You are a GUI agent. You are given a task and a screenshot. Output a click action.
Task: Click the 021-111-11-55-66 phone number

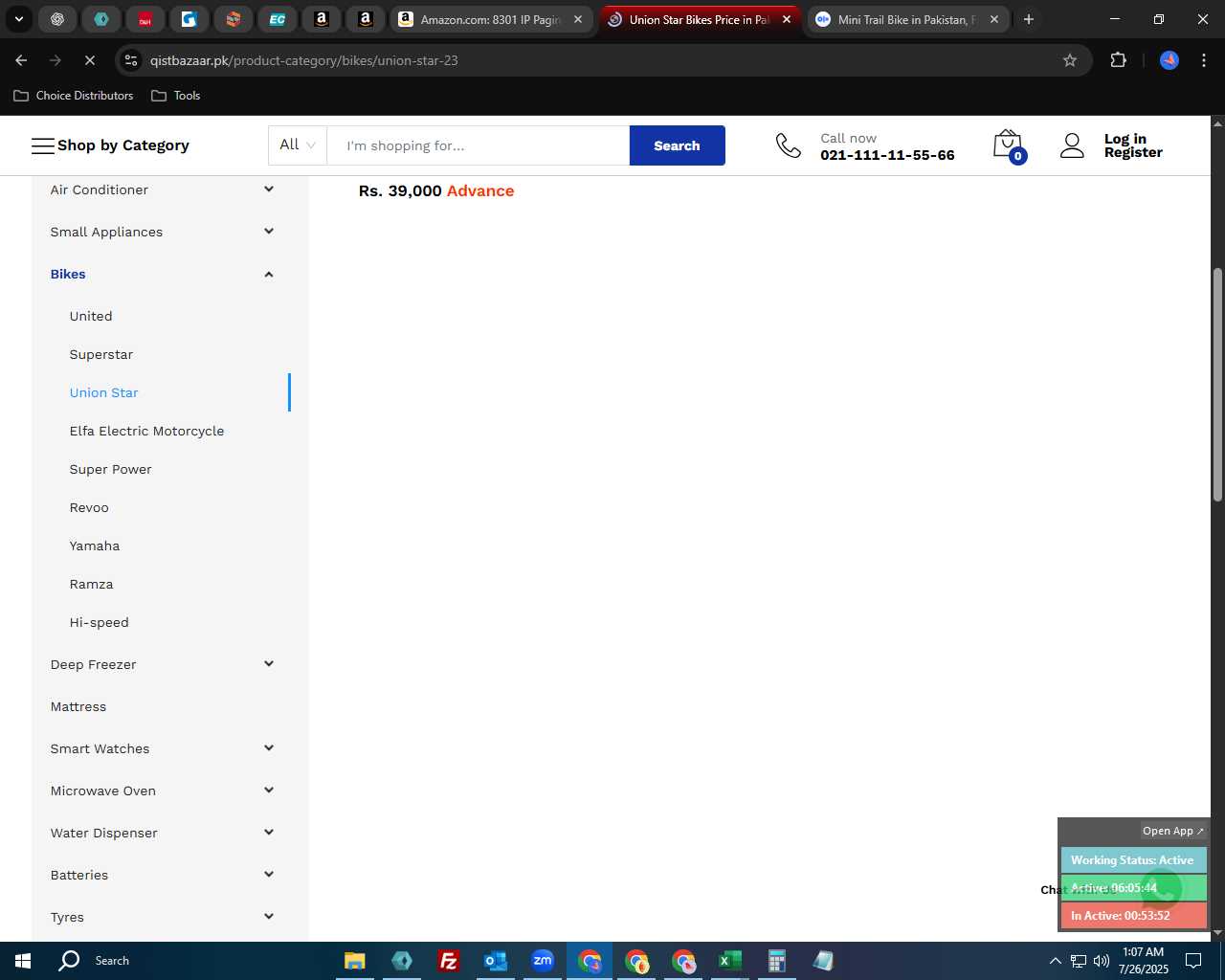(x=887, y=155)
